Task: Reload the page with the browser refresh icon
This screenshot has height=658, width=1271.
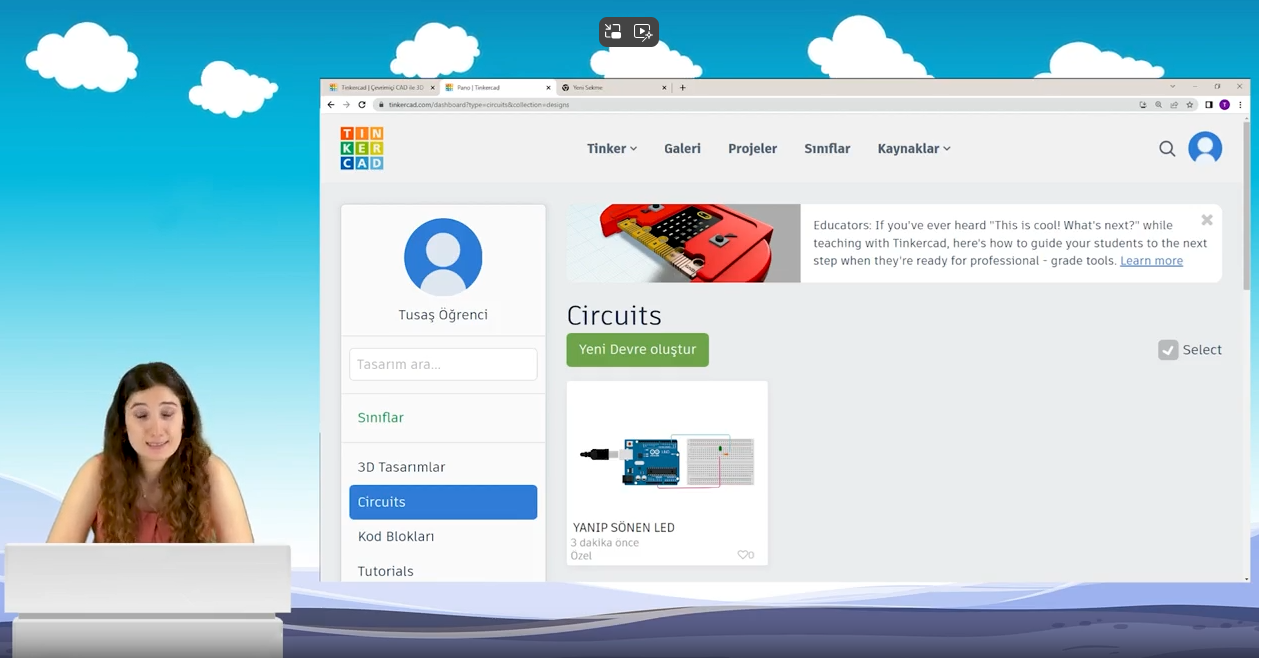Action: 361,104
